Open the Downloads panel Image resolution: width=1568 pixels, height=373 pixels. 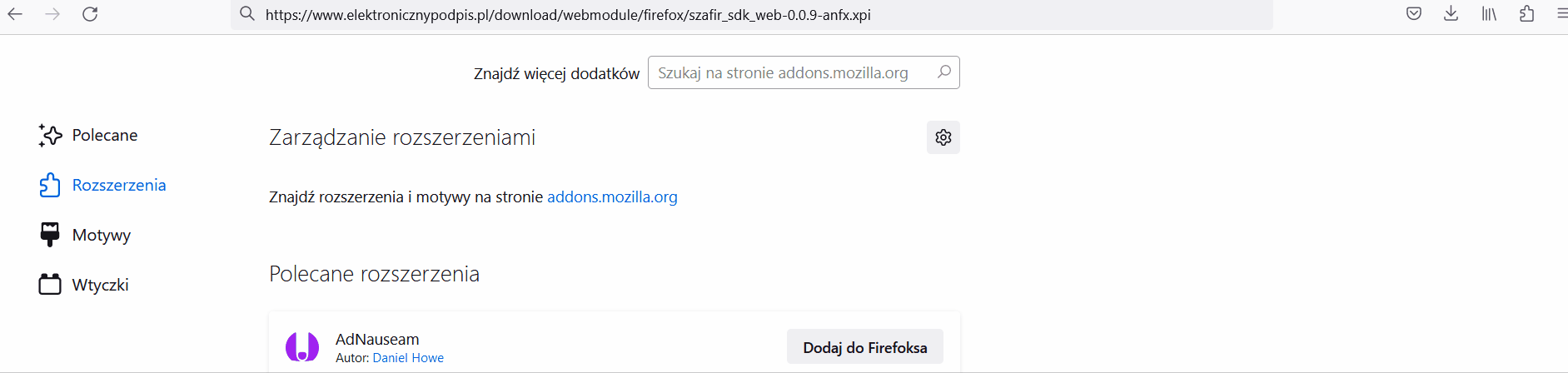(1451, 14)
